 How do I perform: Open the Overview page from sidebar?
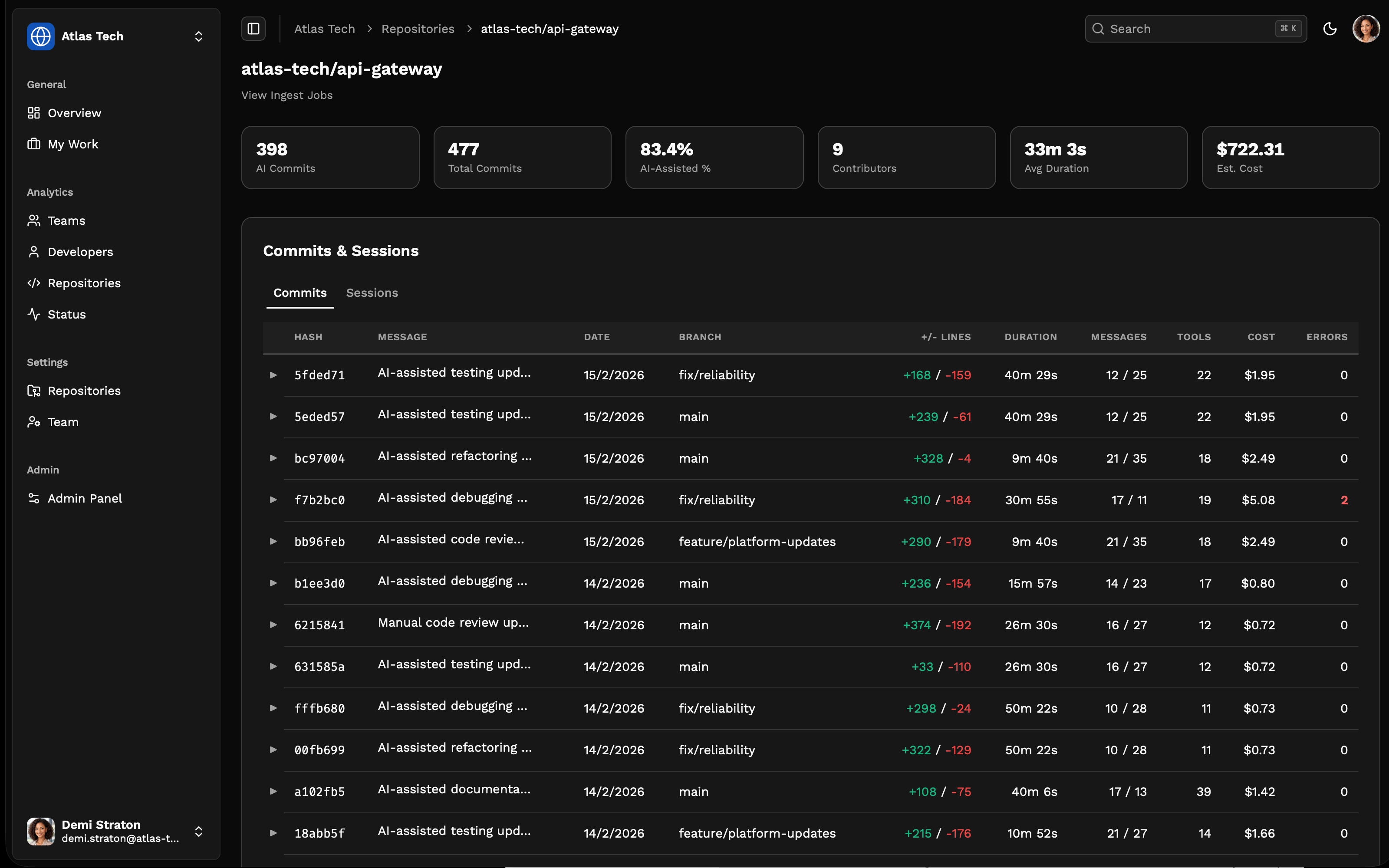click(74, 112)
